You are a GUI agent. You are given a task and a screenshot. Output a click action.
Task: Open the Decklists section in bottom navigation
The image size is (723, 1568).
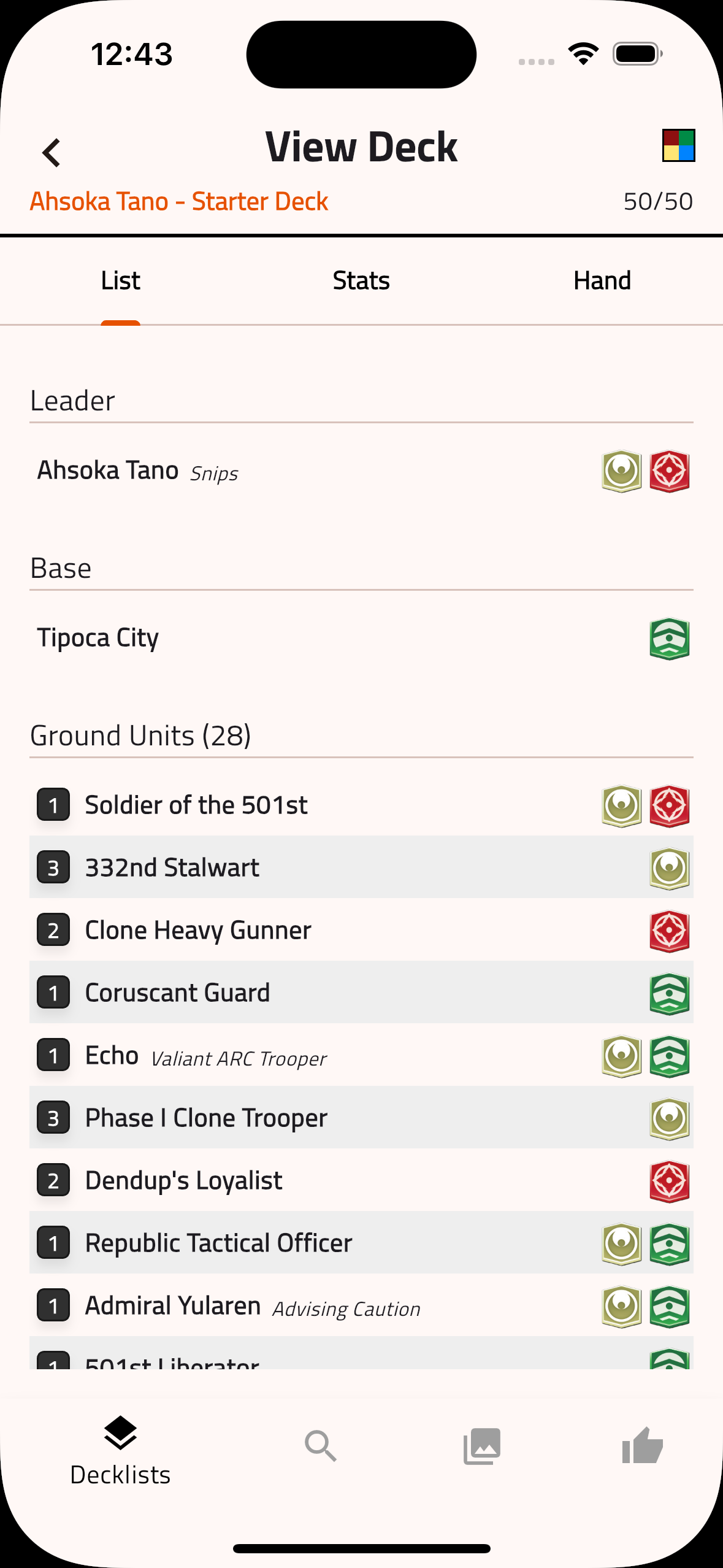coord(120,1448)
